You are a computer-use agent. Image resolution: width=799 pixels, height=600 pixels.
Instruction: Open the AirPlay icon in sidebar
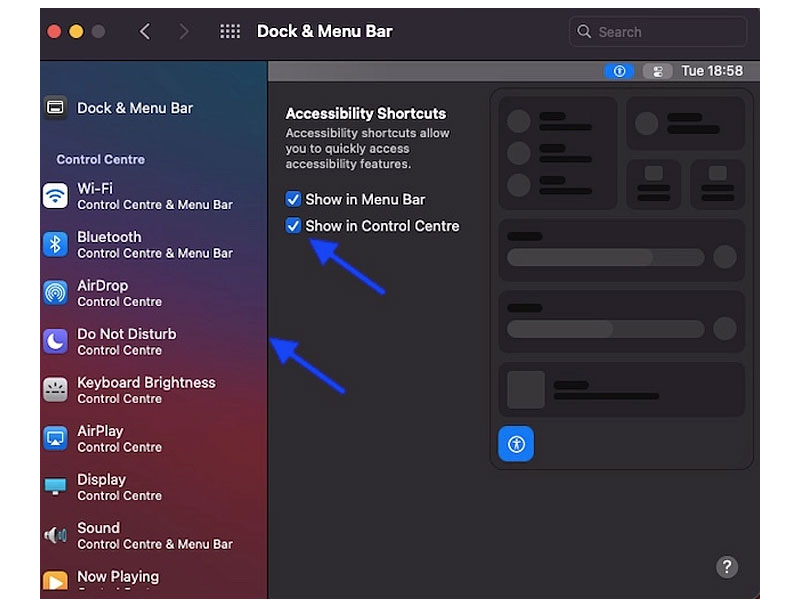[x=55, y=438]
